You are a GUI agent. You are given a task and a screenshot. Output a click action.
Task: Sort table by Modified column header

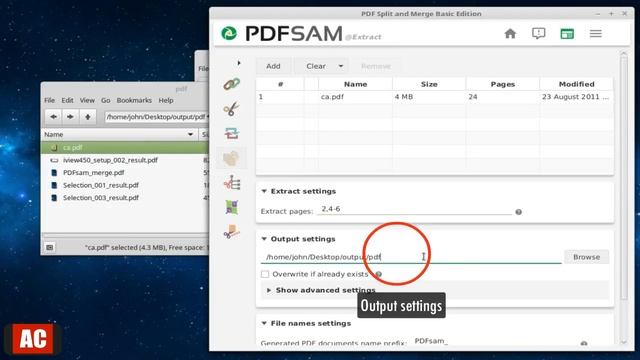pos(576,84)
